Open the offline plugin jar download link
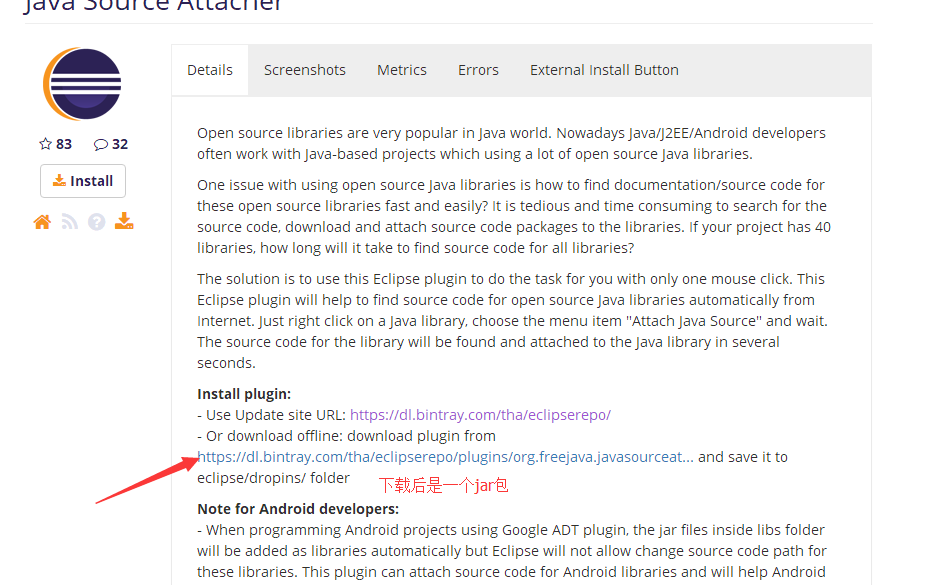This screenshot has height=585, width=945. pos(445,457)
